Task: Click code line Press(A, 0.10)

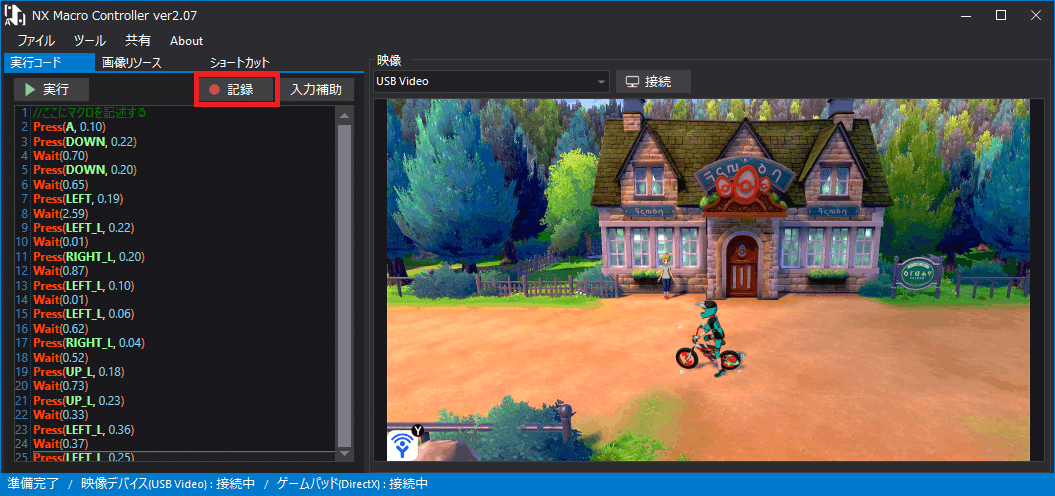Action: (70, 127)
